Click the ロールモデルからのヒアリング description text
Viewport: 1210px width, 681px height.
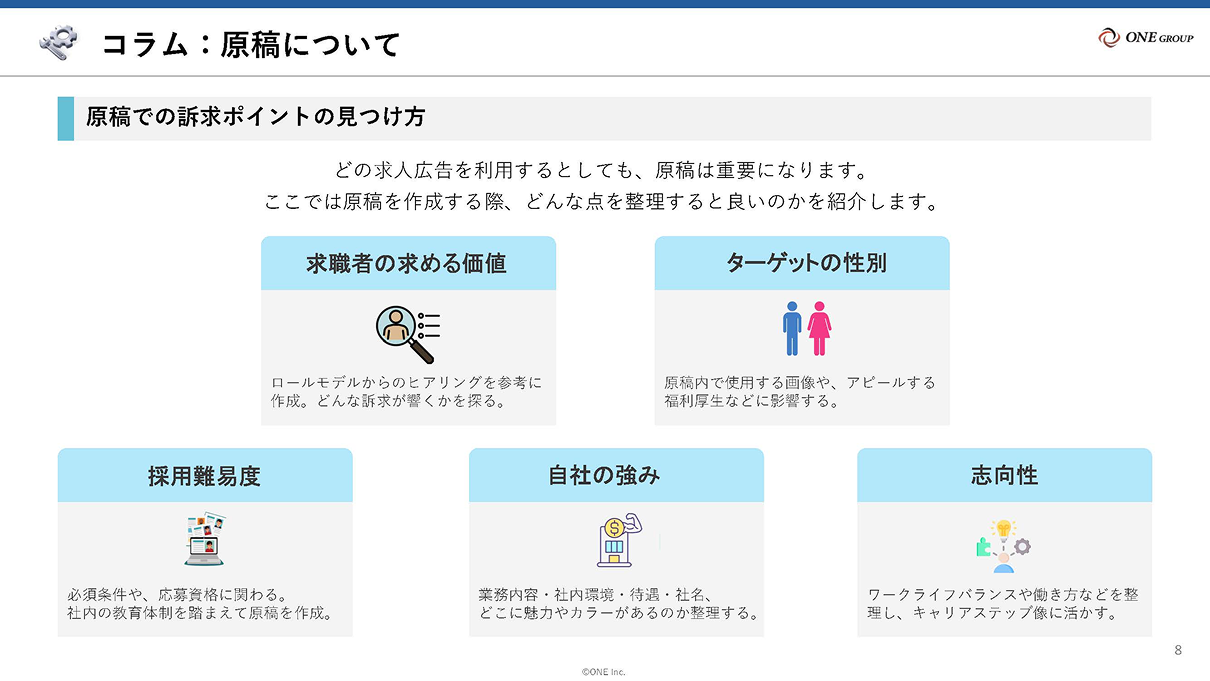click(x=407, y=392)
